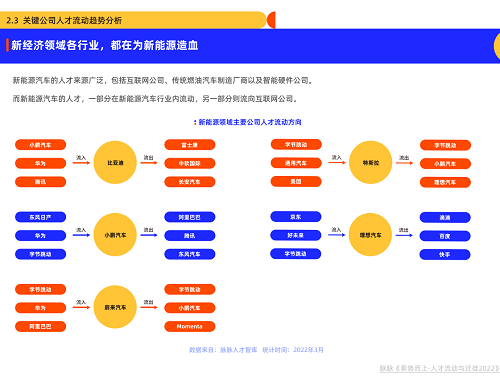The width and height of the screenshot is (500, 377).
Task: Click 小鹏汽车 pill flowing out of 蔚来汽车
Action: click(x=190, y=308)
